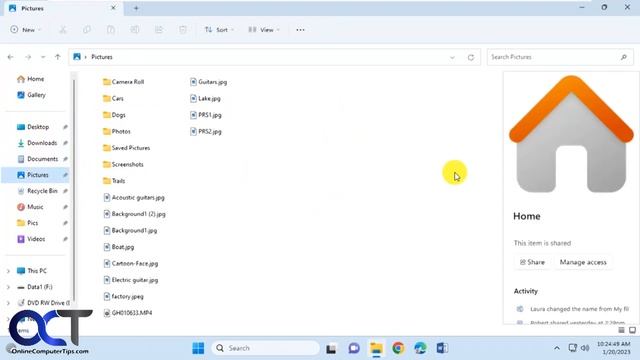Image resolution: width=640 pixels, height=360 pixels.
Task: Show hidden system tray icons
Action: tap(557, 348)
